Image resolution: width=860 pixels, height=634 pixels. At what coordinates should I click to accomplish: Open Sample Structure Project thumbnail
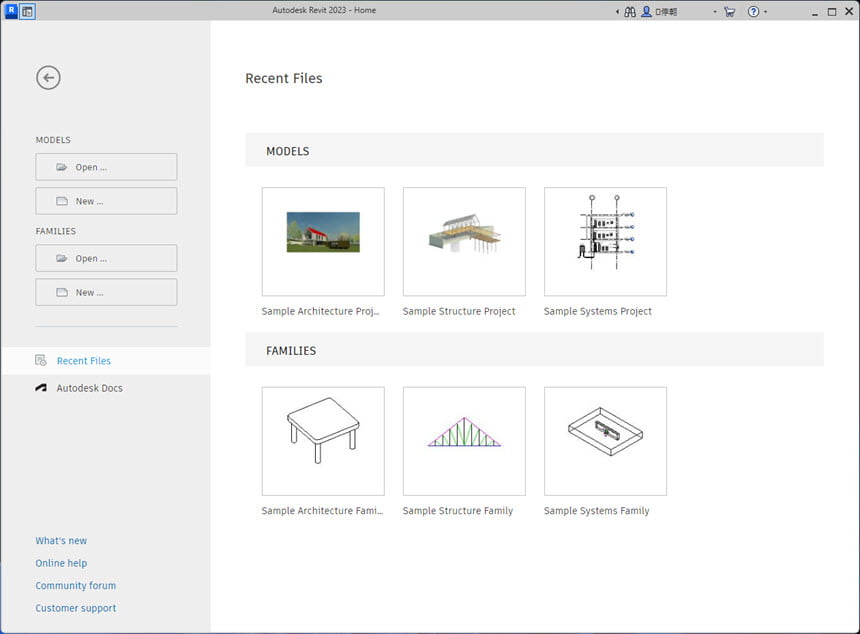(464, 241)
